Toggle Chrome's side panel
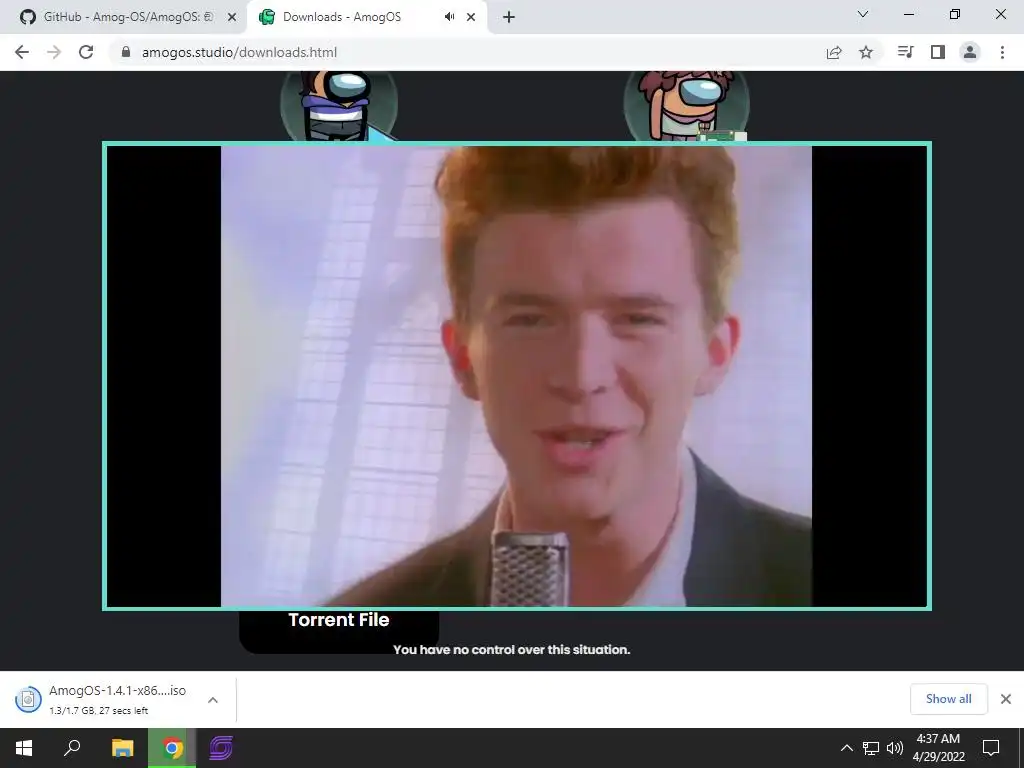Viewport: 1024px width, 768px height. point(938,52)
